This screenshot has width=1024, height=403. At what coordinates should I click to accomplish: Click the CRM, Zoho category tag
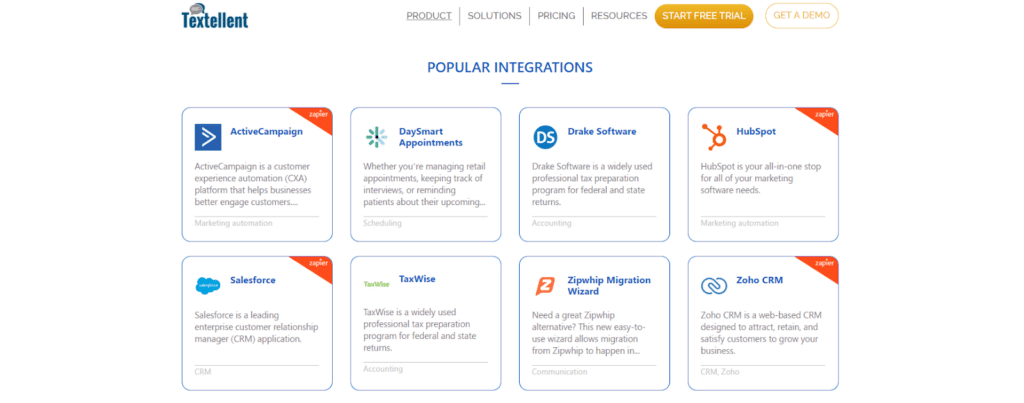[x=719, y=372]
